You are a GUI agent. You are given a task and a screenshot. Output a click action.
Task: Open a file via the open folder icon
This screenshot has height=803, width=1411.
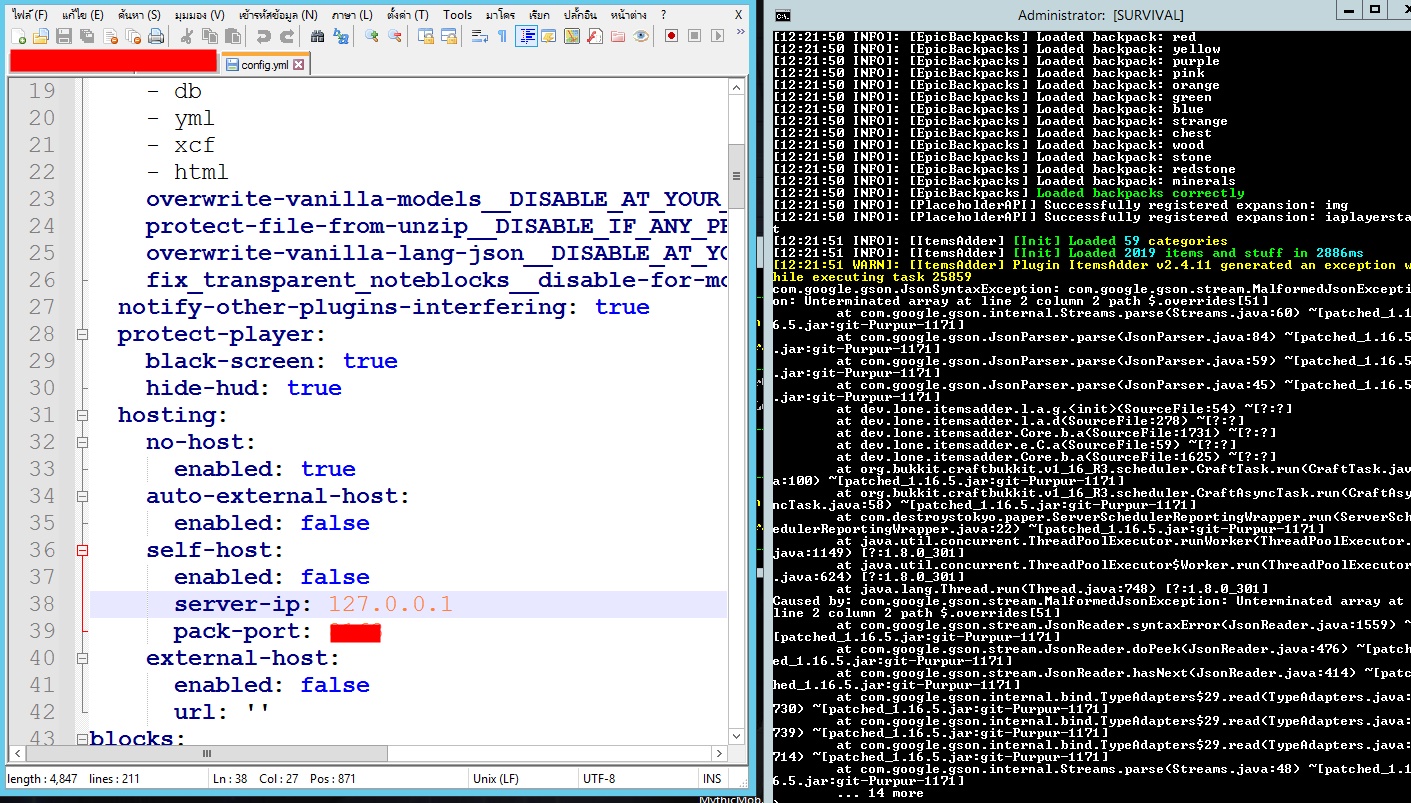click(x=42, y=35)
